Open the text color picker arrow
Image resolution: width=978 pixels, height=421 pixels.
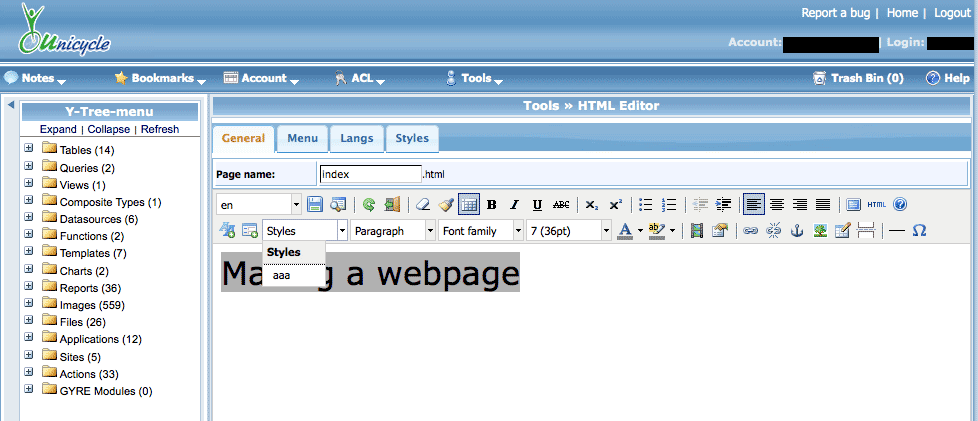click(640, 231)
